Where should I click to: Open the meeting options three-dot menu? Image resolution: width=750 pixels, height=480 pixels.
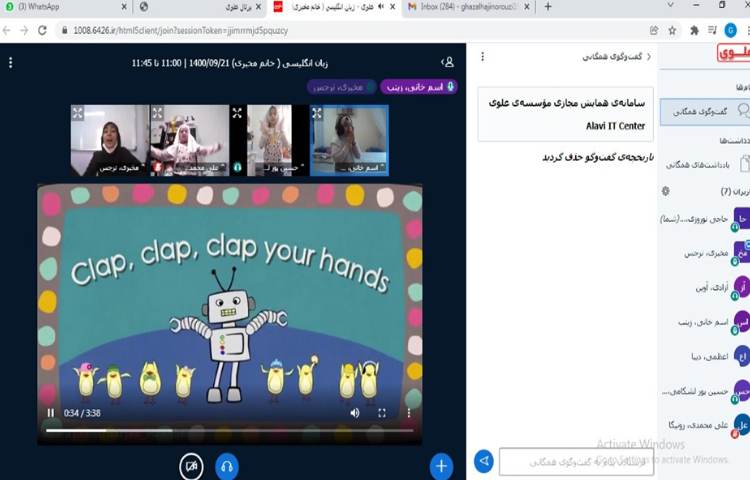[x=11, y=63]
